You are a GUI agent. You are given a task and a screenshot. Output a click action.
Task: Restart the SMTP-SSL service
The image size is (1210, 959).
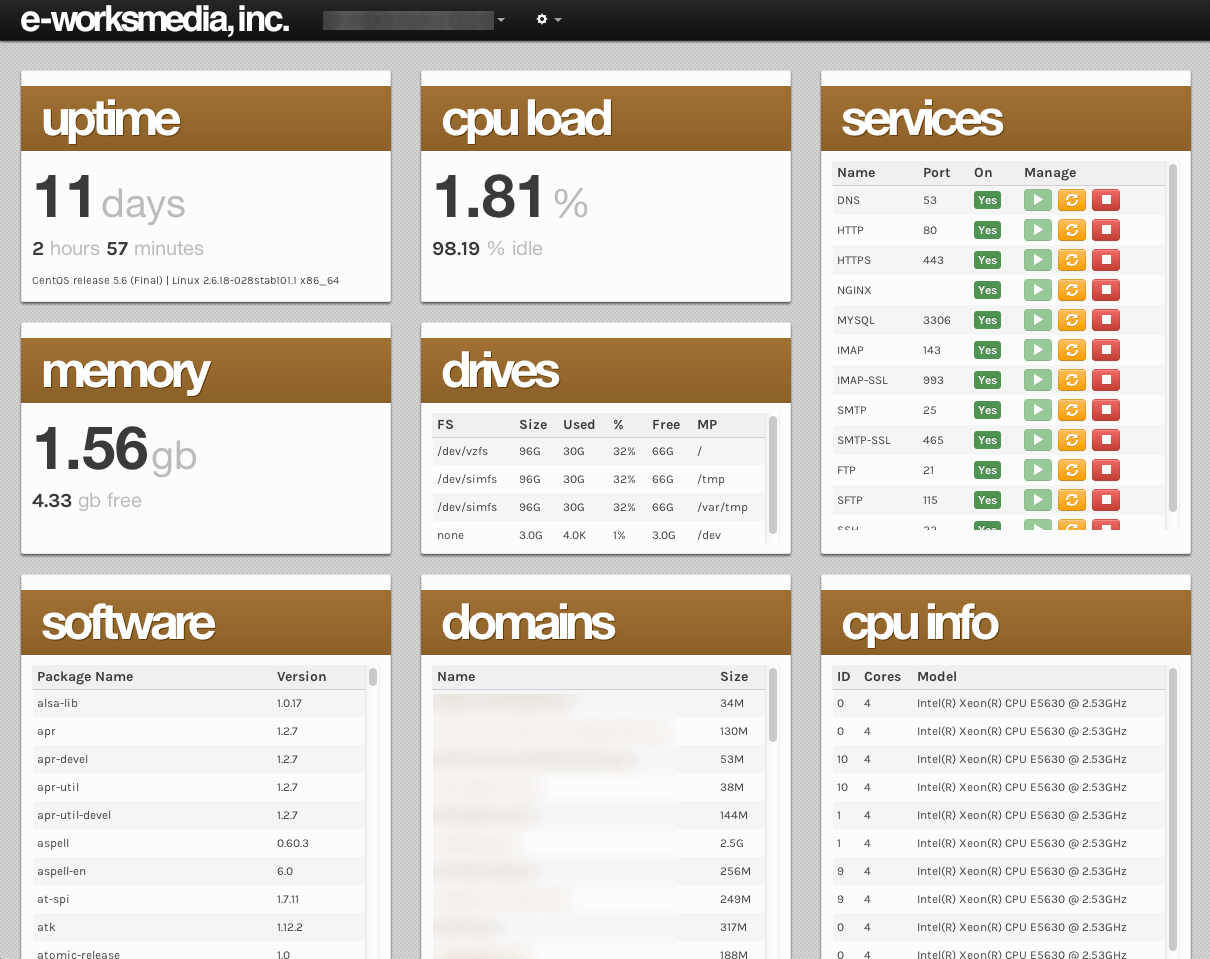point(1071,440)
